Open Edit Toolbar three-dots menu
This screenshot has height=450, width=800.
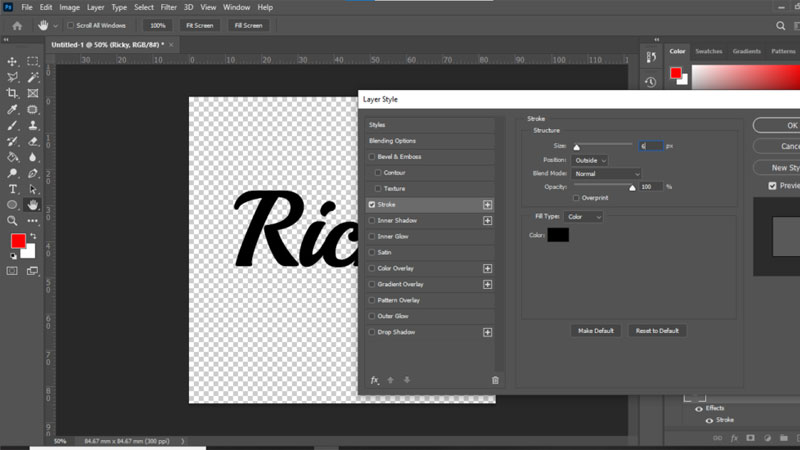click(x=33, y=221)
